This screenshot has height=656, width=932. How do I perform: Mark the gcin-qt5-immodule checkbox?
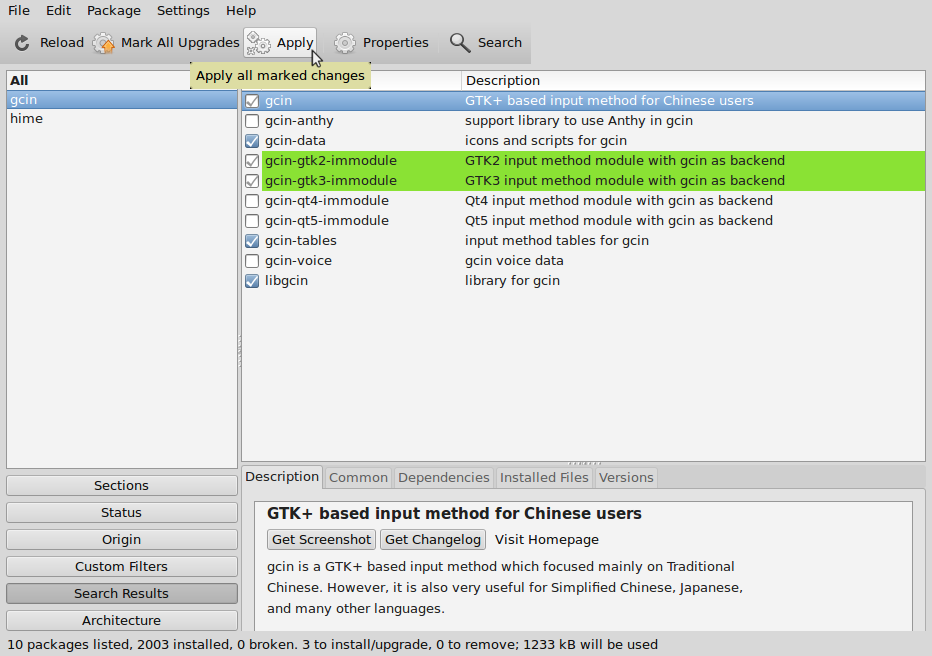pyautogui.click(x=252, y=221)
